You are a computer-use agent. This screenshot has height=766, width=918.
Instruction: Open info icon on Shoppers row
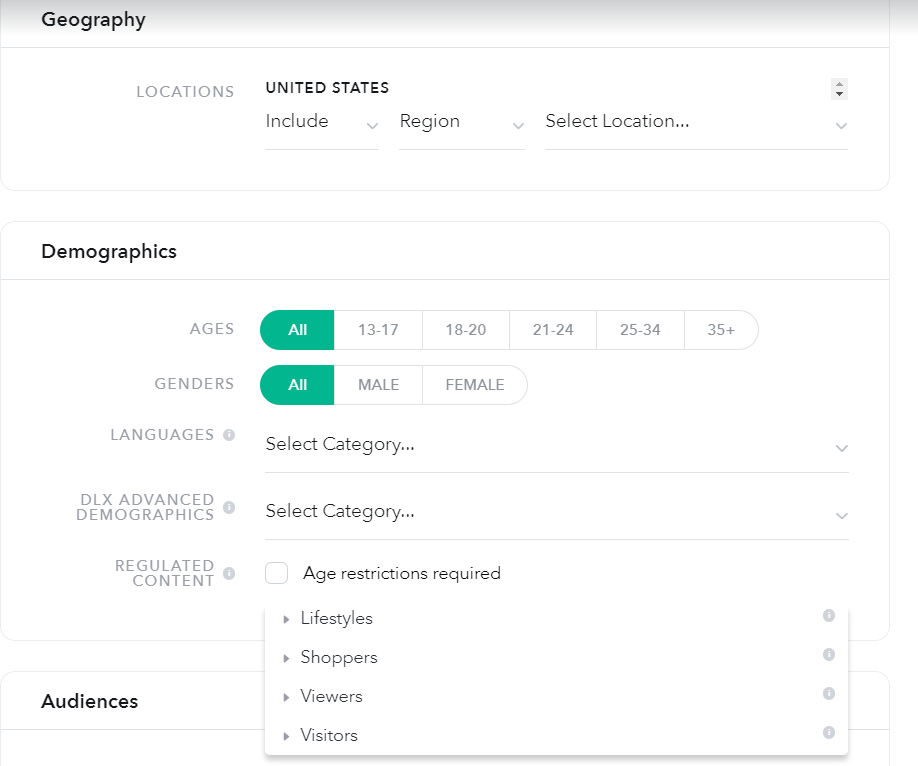(x=828, y=654)
